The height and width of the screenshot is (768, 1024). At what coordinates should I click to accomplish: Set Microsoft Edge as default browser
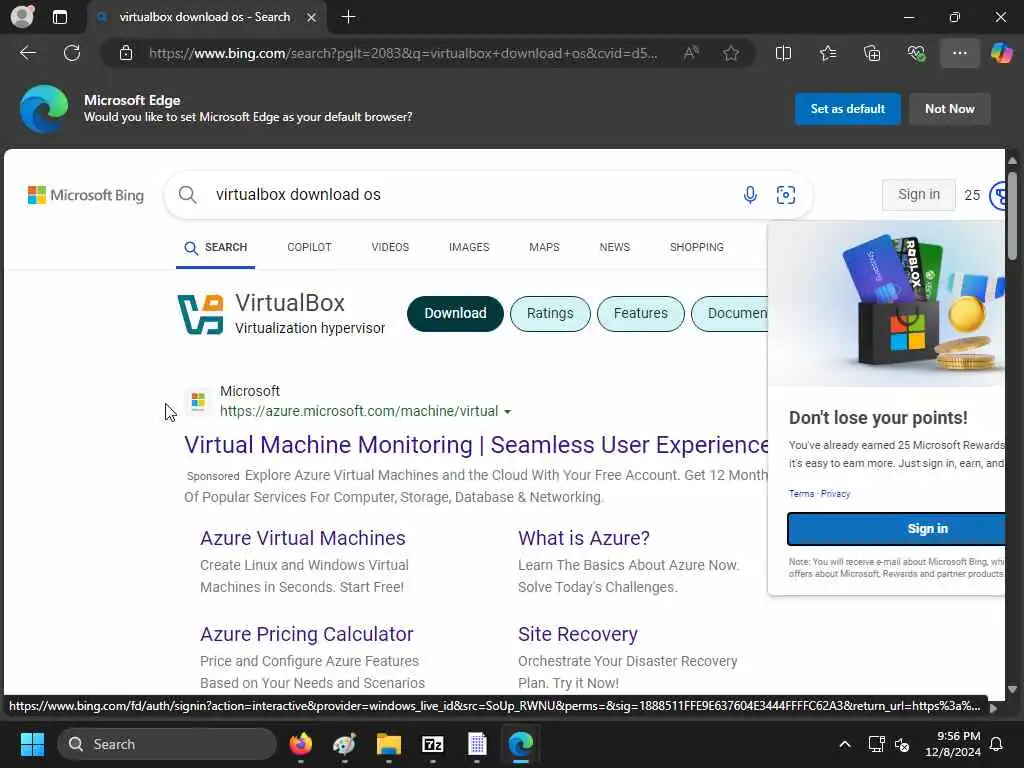(847, 109)
